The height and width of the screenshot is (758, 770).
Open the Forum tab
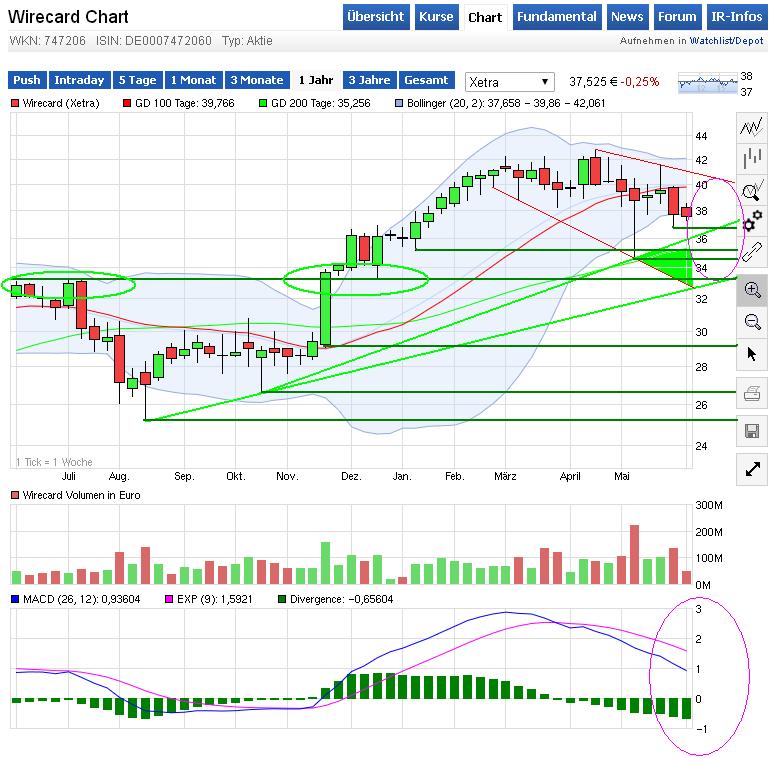coord(677,17)
